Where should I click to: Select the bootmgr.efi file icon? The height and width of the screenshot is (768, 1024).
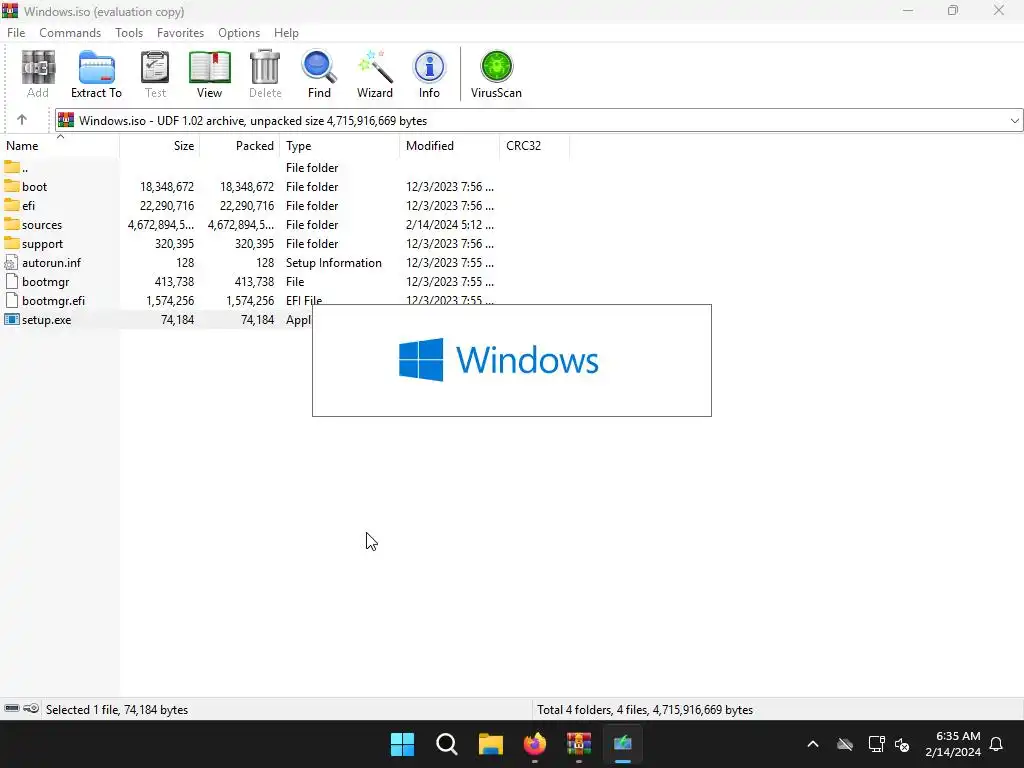pyautogui.click(x=12, y=300)
